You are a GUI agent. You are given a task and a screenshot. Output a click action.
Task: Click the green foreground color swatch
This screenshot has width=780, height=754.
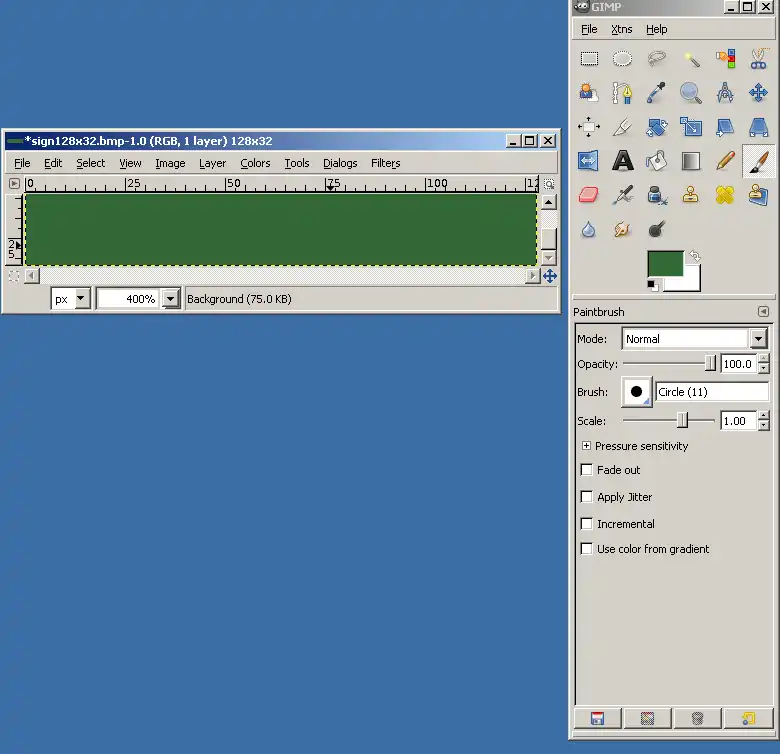point(665,264)
